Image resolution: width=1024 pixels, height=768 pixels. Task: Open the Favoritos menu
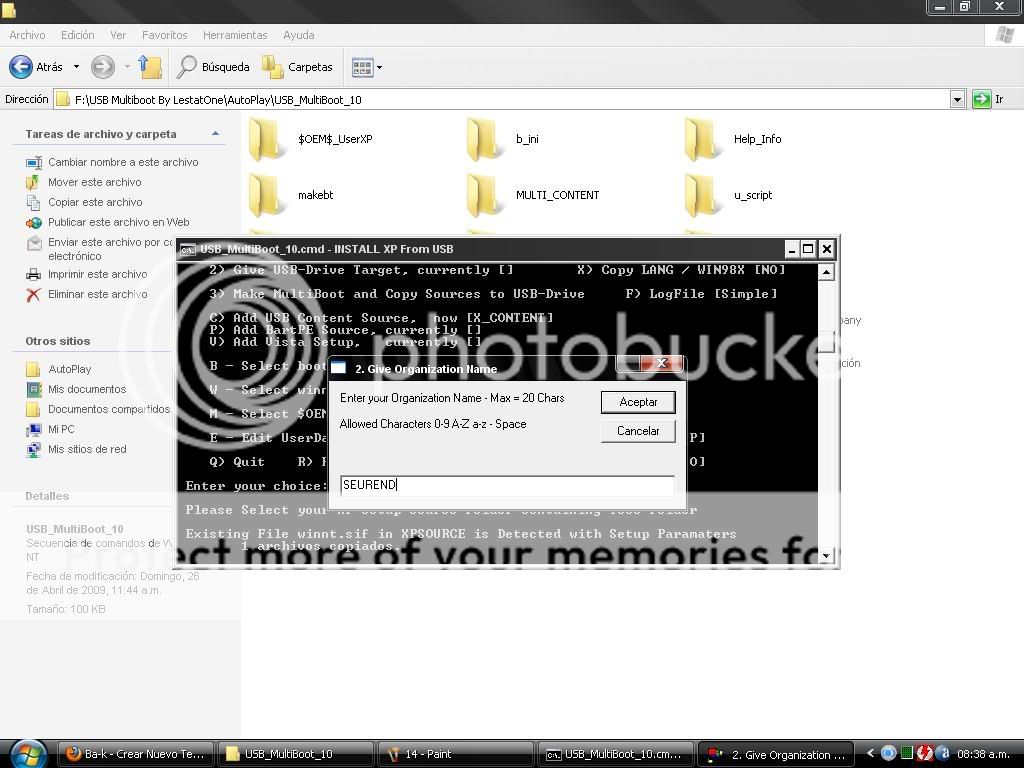point(165,35)
